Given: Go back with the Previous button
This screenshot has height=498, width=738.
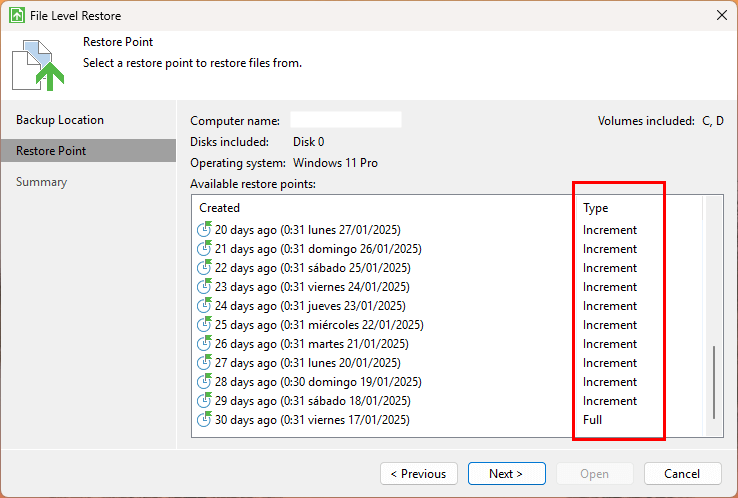Looking at the screenshot, I should (x=419, y=473).
